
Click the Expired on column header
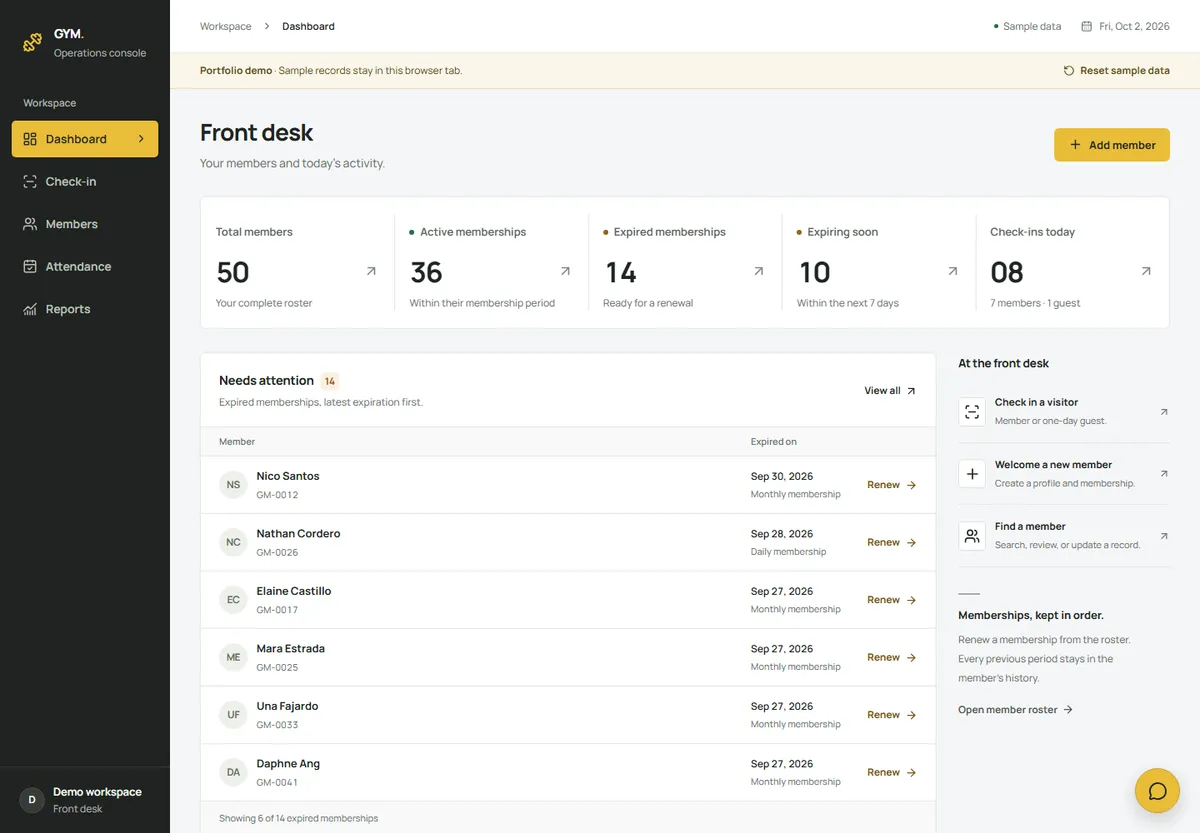[774, 441]
